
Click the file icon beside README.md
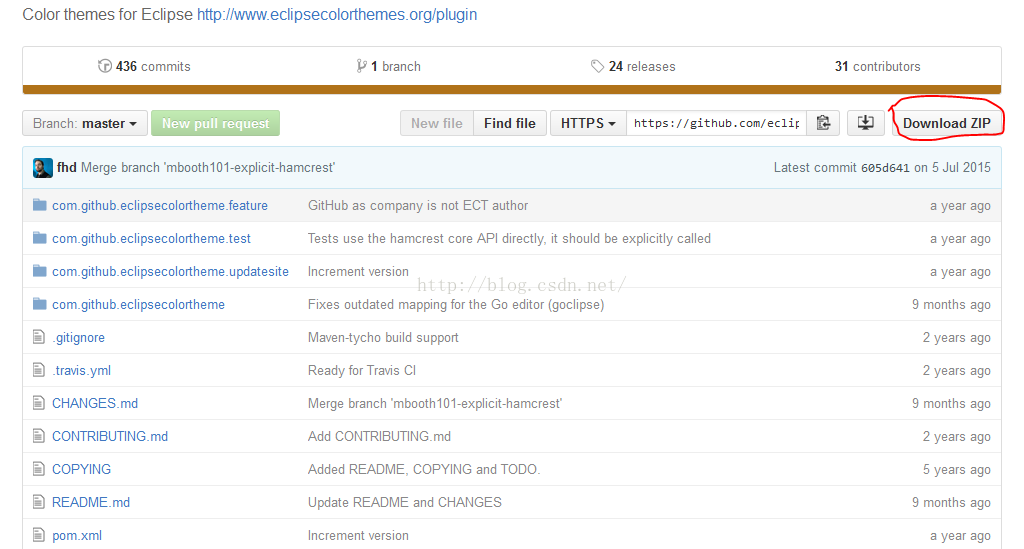pos(39,501)
